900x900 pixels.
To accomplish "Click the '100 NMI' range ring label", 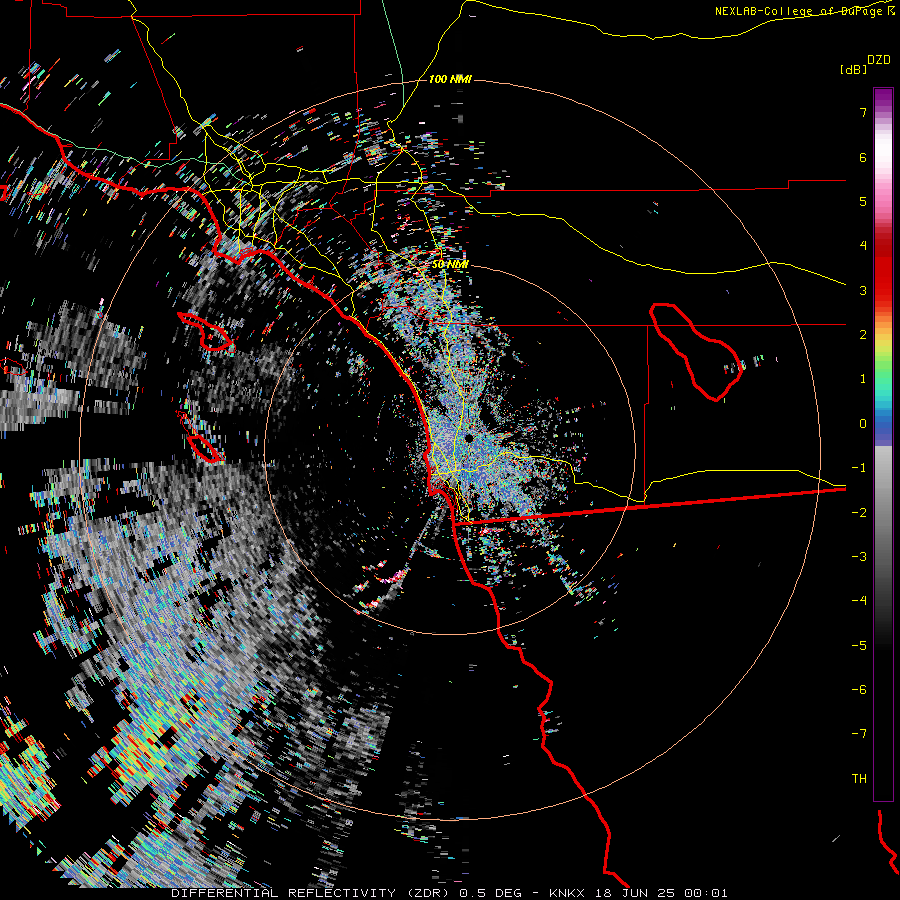I will click(450, 79).
